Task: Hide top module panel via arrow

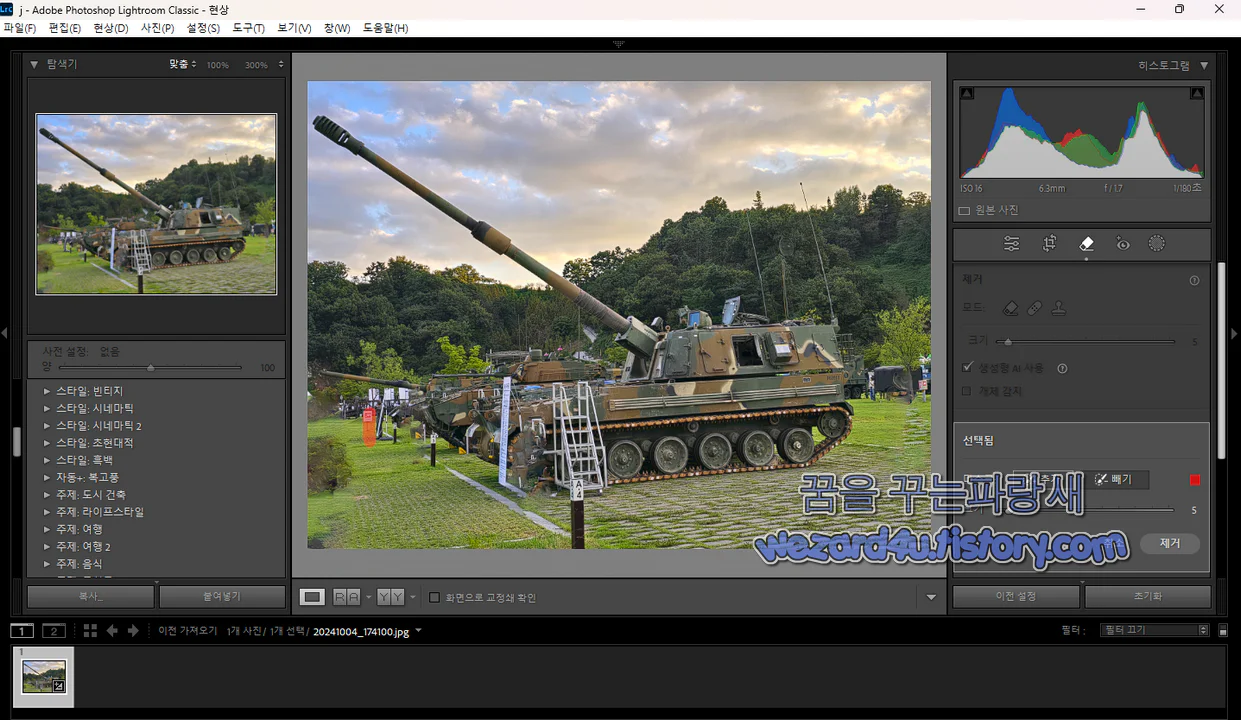Action: (619, 44)
